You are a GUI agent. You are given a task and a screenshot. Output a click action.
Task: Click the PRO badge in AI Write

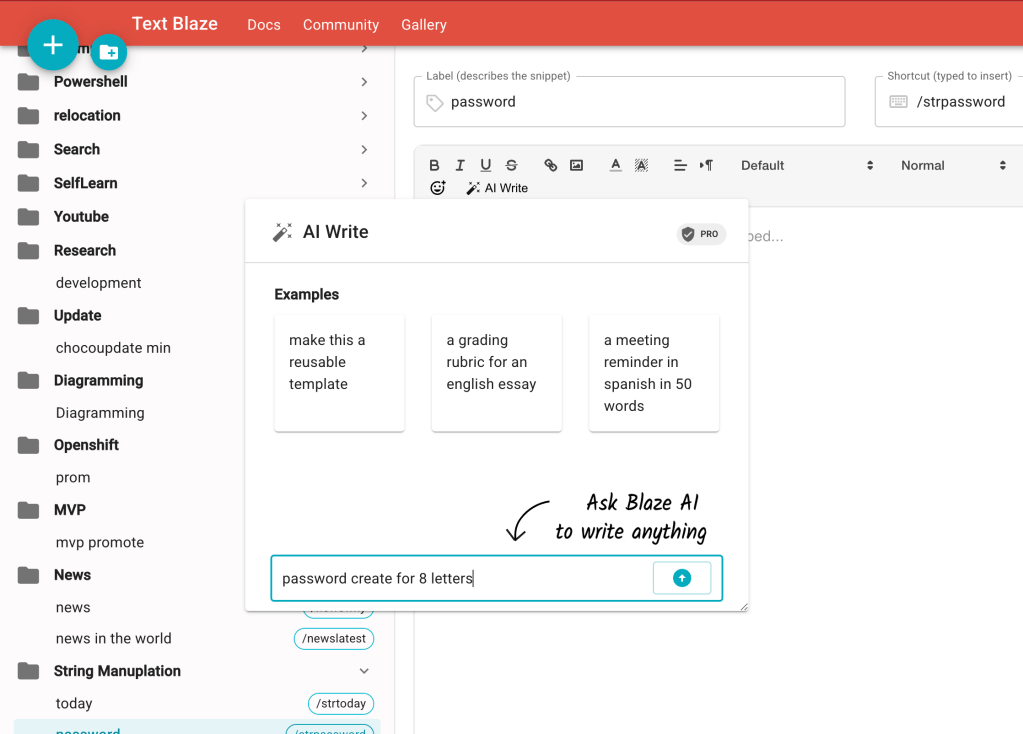point(701,234)
